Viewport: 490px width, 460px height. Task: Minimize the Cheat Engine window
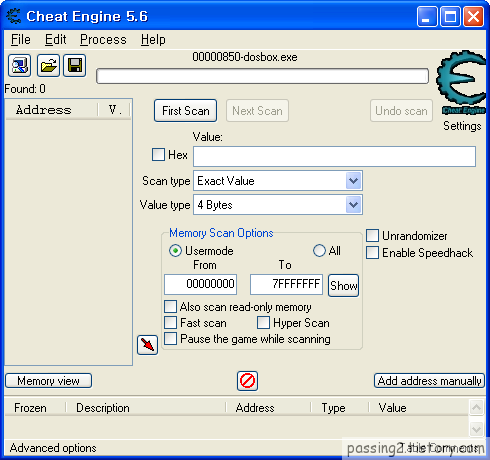click(x=427, y=16)
